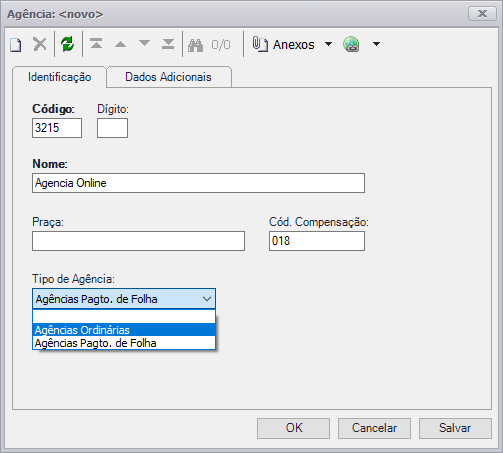The image size is (503, 453).
Task: Click the 0/0 record counter
Action: (221, 45)
